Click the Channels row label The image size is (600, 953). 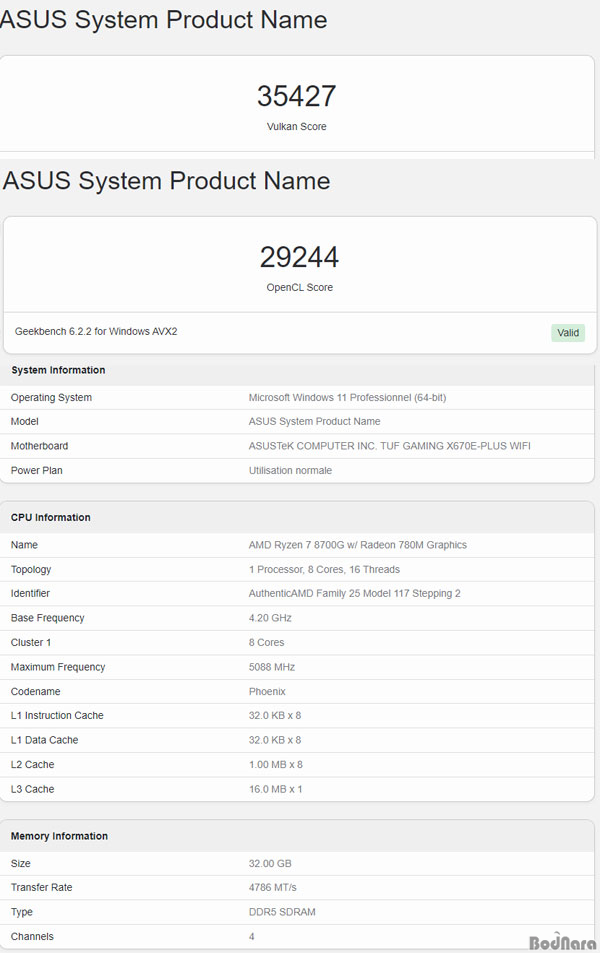pos(32,937)
